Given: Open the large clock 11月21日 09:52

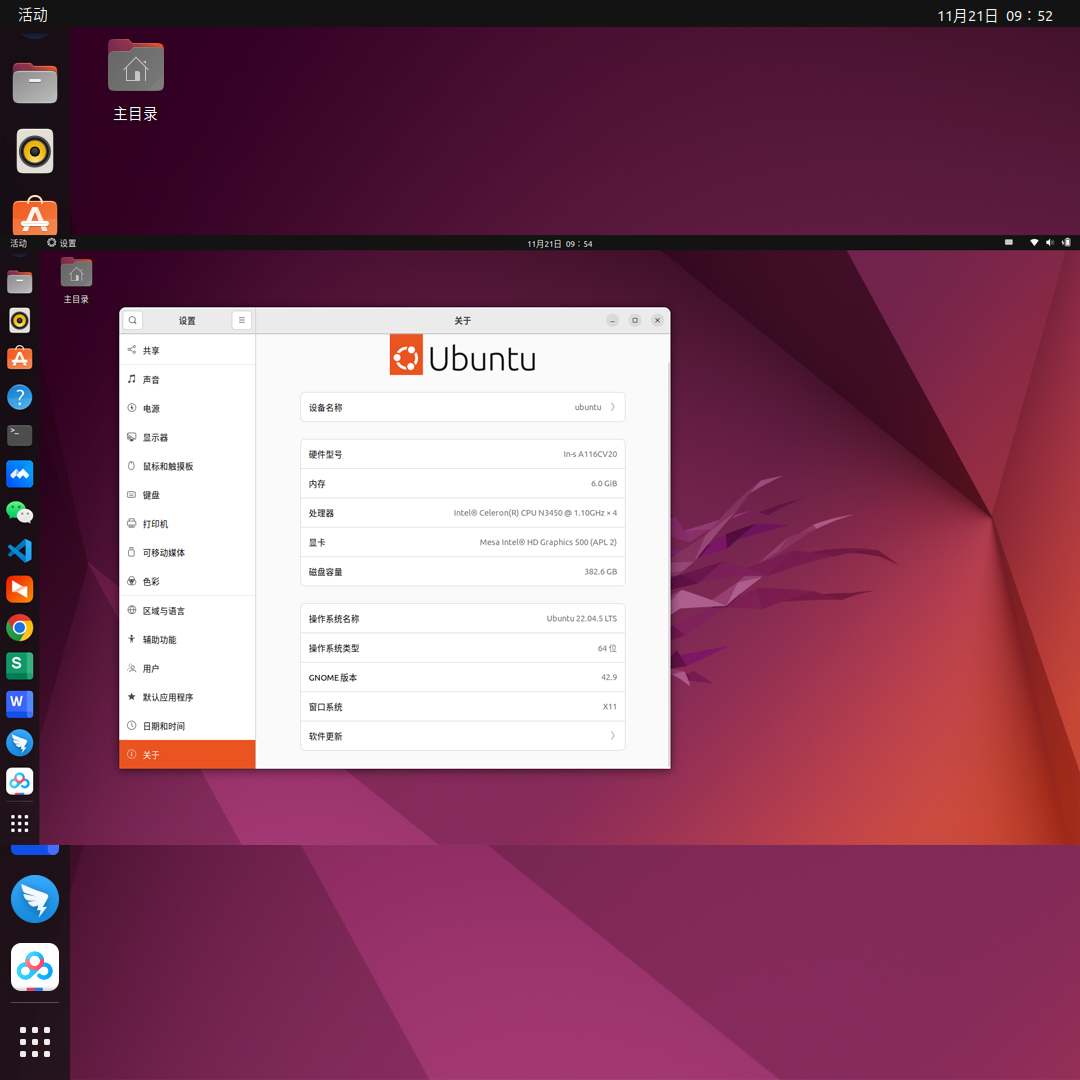Looking at the screenshot, I should [995, 15].
